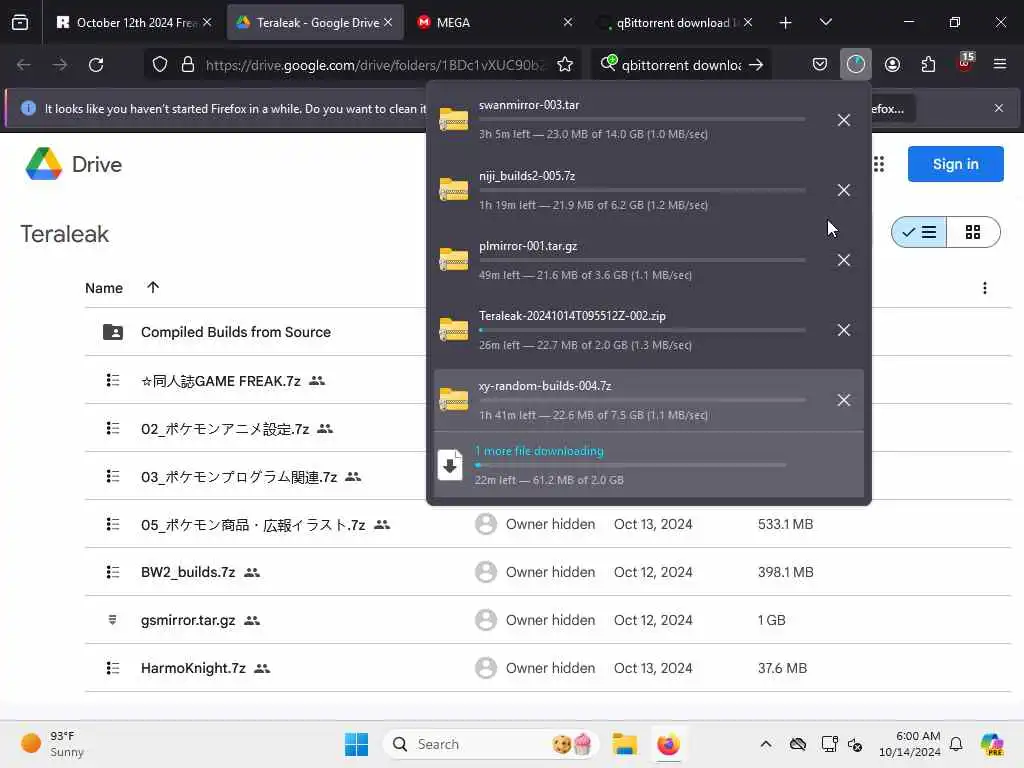Switch Drive to list layout
The height and width of the screenshot is (768, 1024).
click(x=919, y=232)
